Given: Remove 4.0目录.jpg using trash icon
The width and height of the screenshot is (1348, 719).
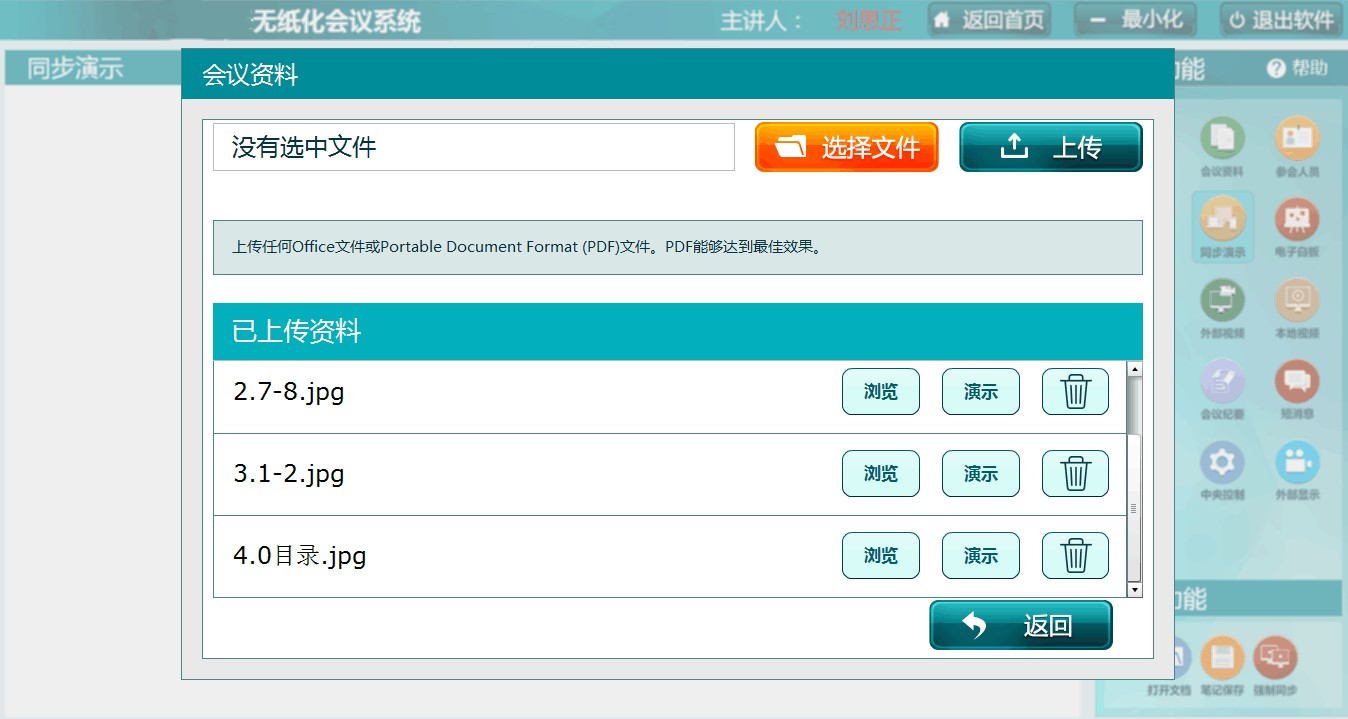Looking at the screenshot, I should click(1075, 555).
